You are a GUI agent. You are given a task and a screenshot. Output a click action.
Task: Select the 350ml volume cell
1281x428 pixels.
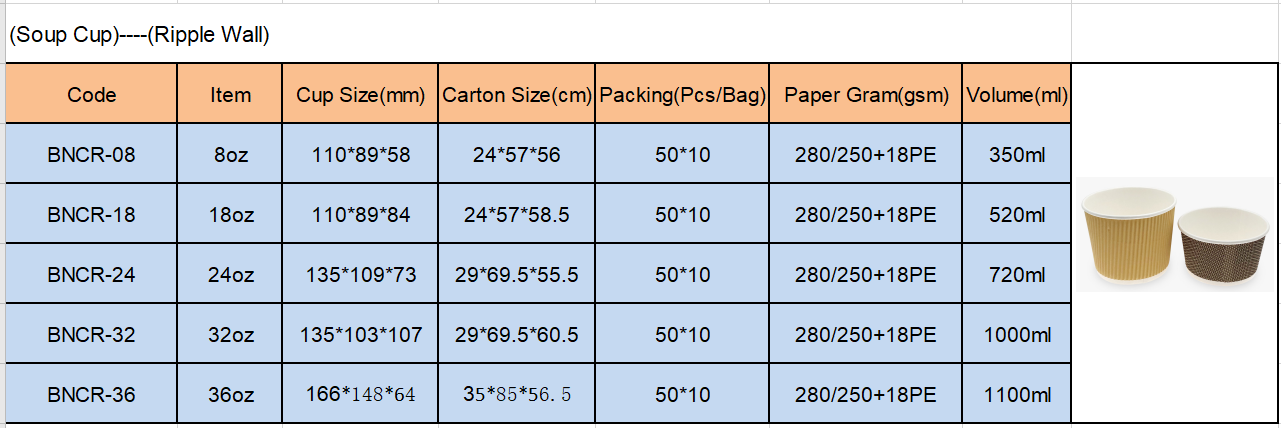pyautogui.click(x=1017, y=154)
